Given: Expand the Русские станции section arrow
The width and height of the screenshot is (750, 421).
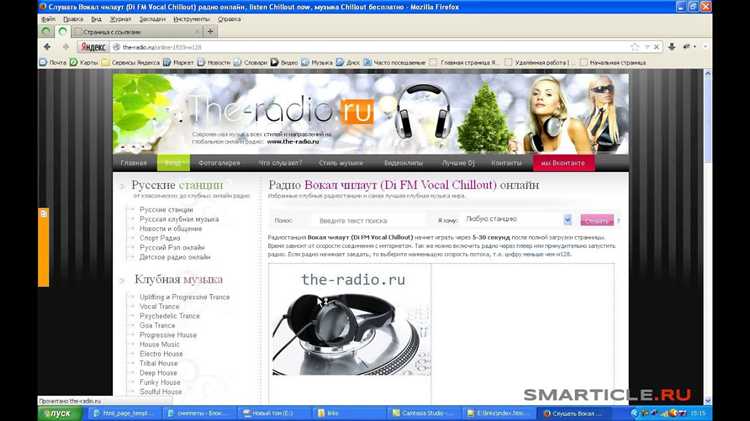Looking at the screenshot, I should (122, 186).
